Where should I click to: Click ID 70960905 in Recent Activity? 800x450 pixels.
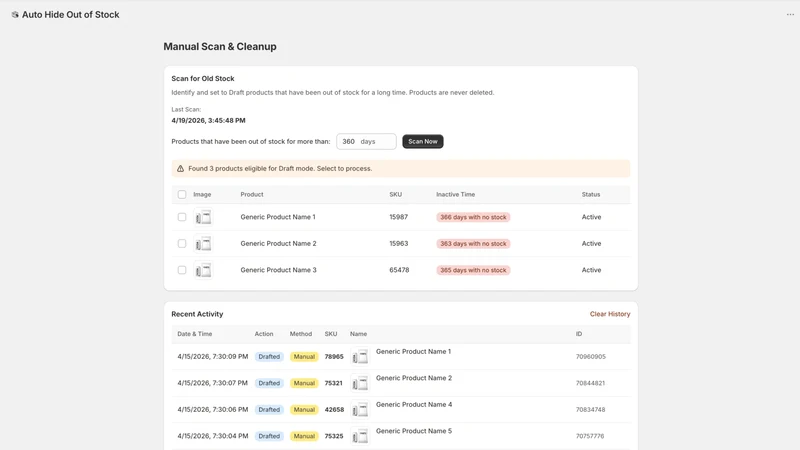591,357
